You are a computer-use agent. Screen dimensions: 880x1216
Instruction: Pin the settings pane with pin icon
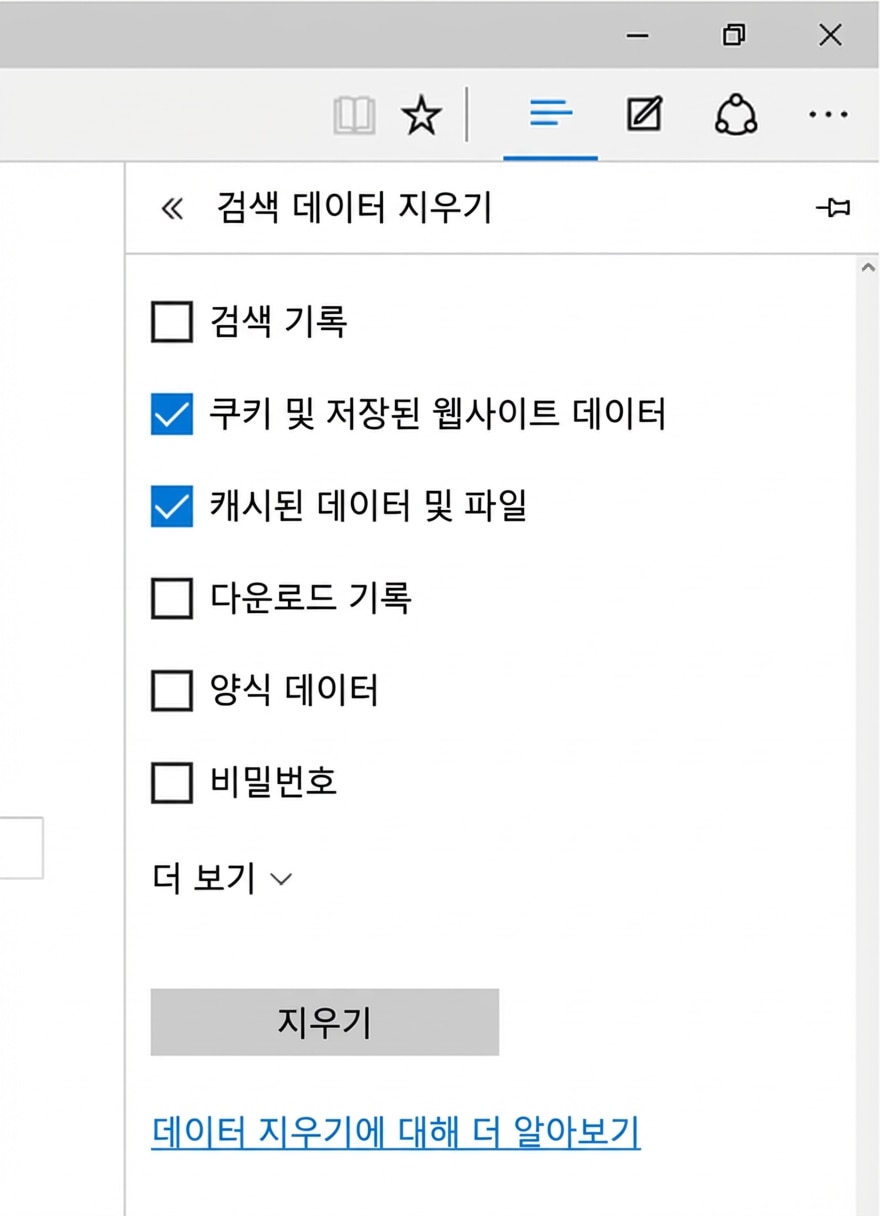coord(833,208)
